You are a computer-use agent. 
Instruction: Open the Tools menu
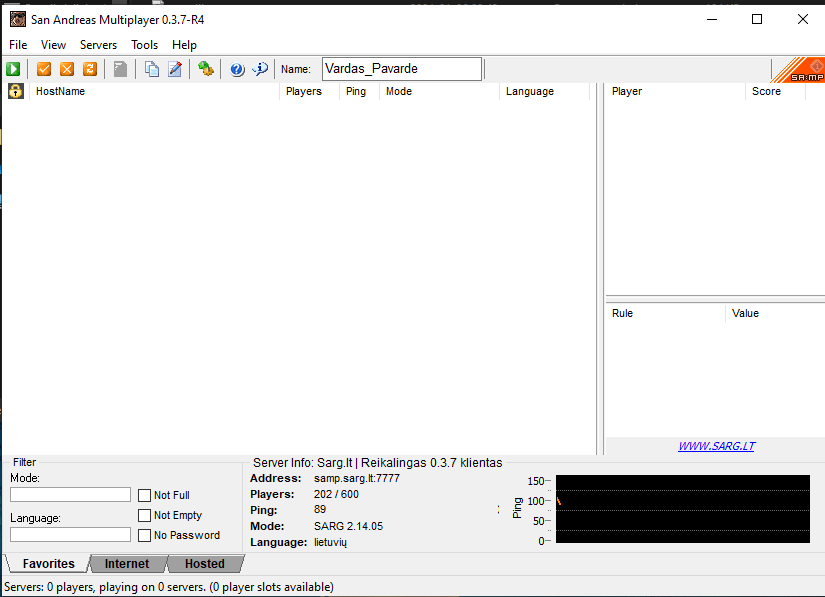[145, 45]
